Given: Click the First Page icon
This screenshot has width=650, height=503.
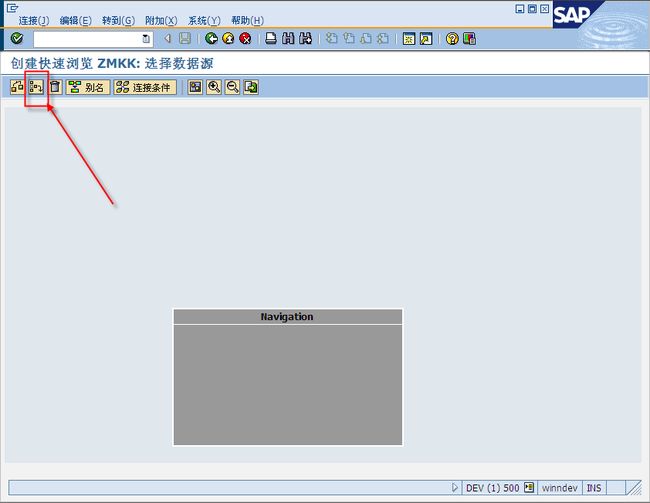Looking at the screenshot, I should [x=331, y=39].
